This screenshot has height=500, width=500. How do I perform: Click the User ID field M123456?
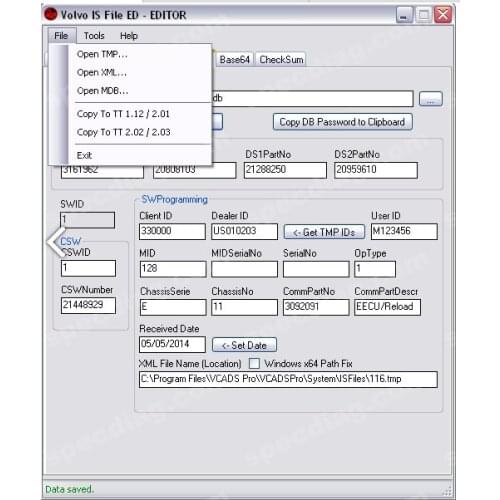404,231
